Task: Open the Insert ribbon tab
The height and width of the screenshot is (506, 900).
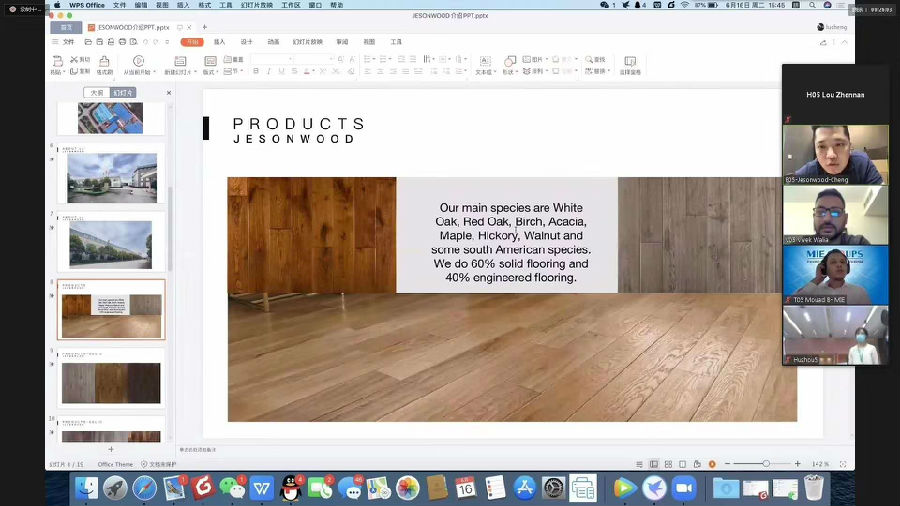Action: point(219,42)
